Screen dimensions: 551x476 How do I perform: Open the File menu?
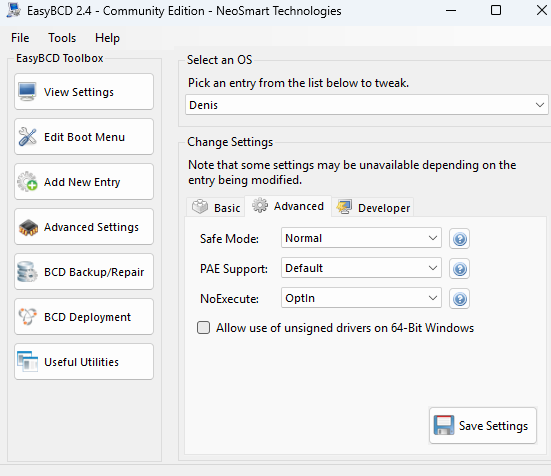point(20,38)
